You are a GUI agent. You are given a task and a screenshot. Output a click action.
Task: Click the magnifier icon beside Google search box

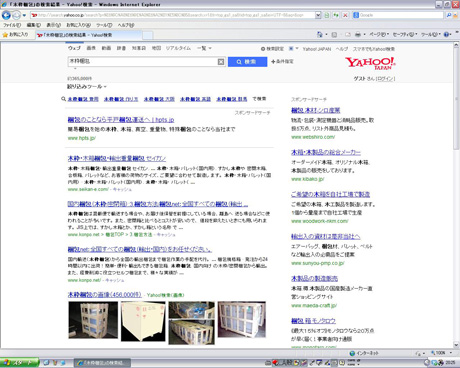tap(449, 15)
